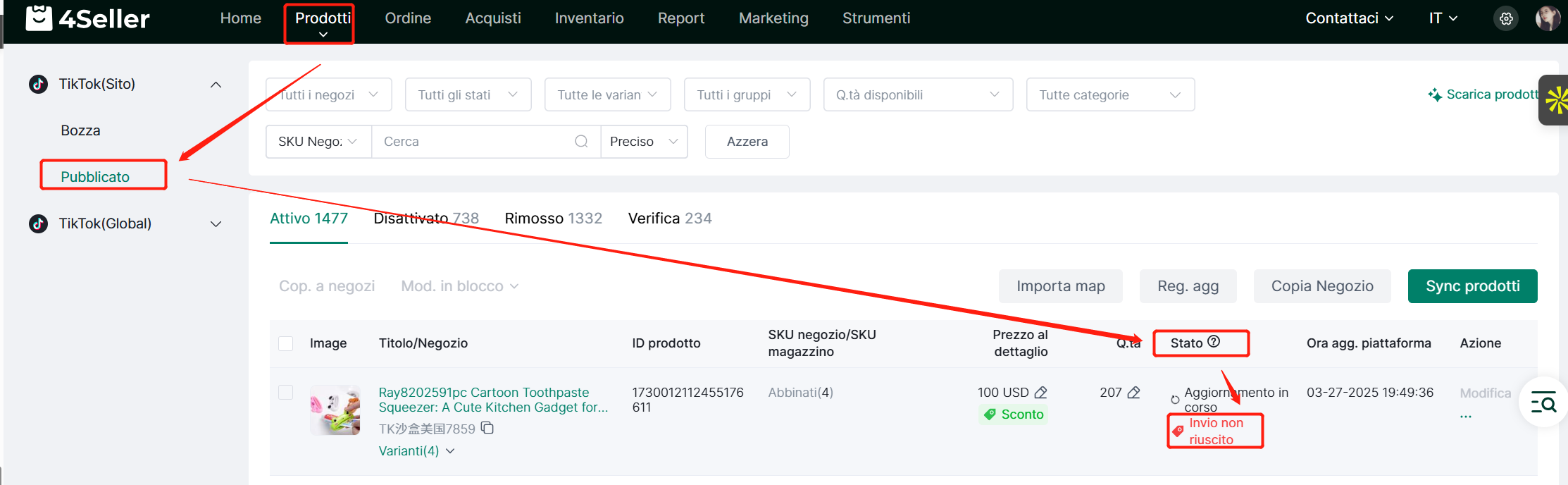Click the edit pencil beside quantity 207
The image size is (1568, 485).
1133,393
